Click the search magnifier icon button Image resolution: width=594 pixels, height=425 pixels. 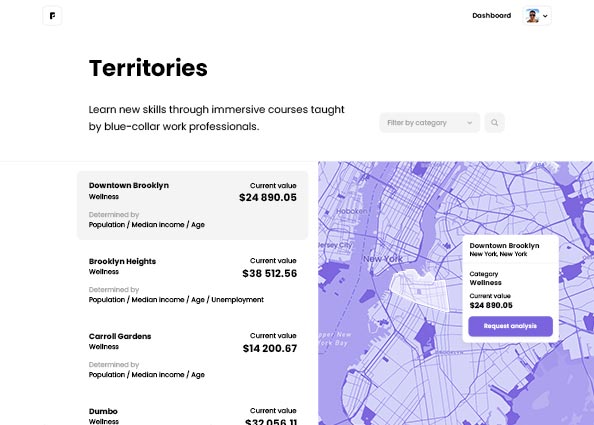coord(494,123)
